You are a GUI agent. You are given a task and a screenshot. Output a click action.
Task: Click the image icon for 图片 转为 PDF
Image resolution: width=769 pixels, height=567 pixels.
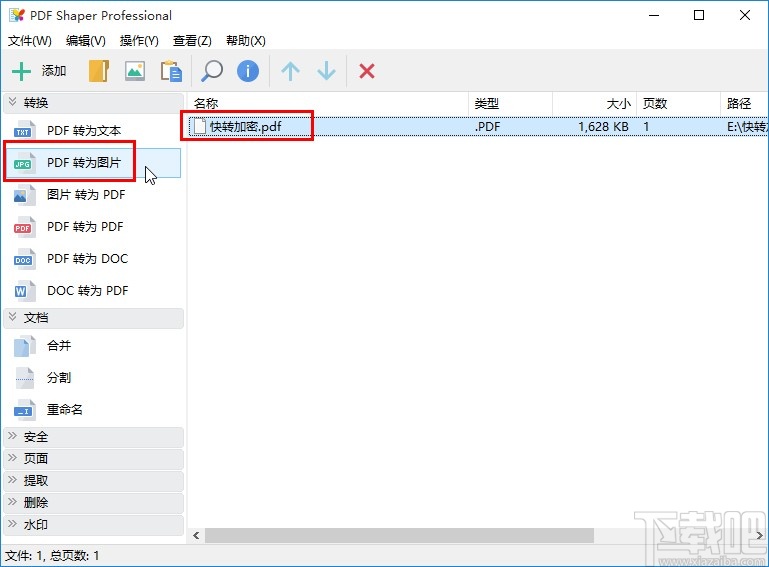(x=25, y=195)
